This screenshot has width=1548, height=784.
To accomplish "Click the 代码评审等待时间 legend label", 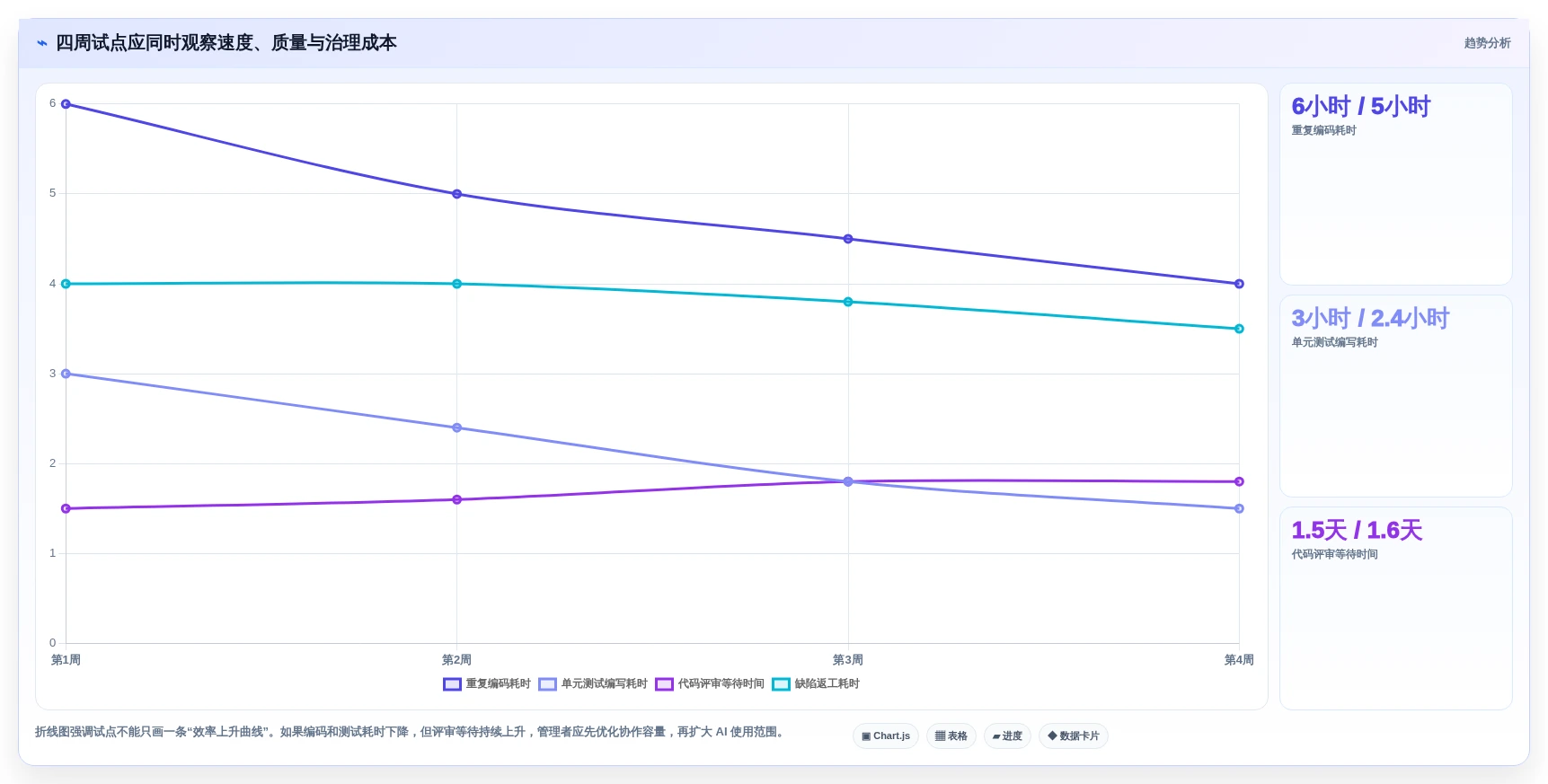I will click(x=721, y=684).
